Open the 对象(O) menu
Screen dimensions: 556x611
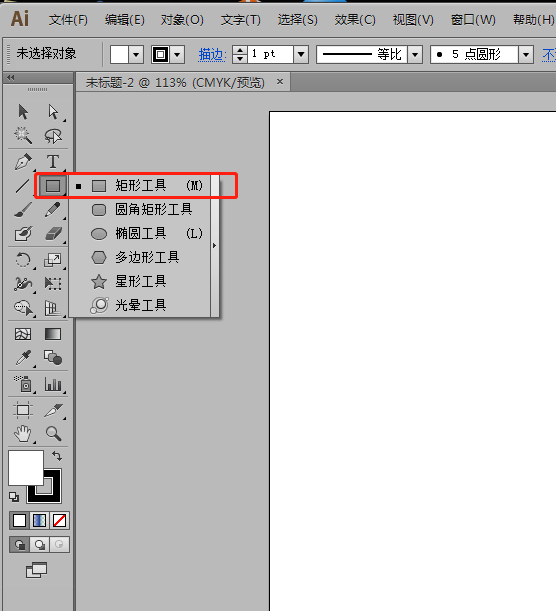tap(182, 19)
